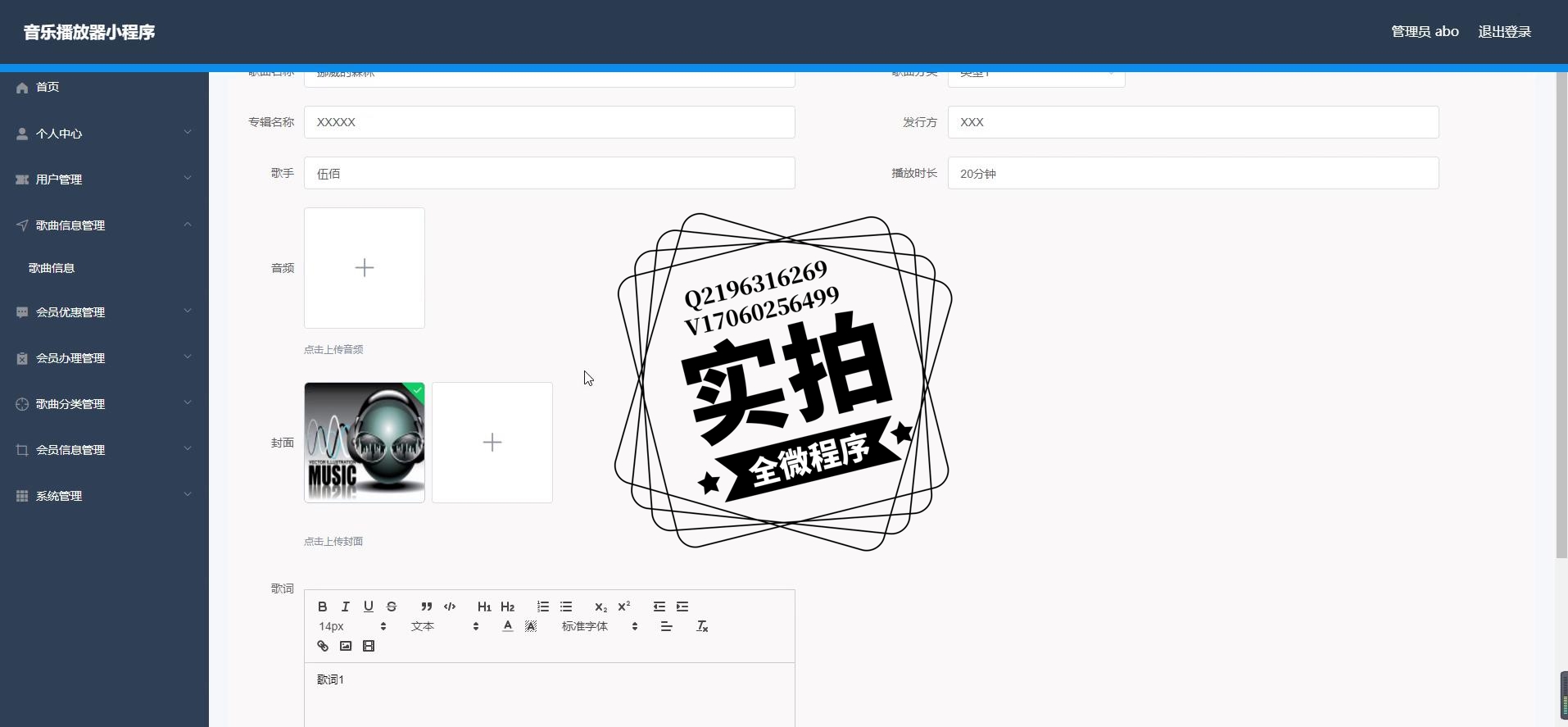Expand the 系统管理 sidebar menu
The image size is (1568, 727).
104,495
